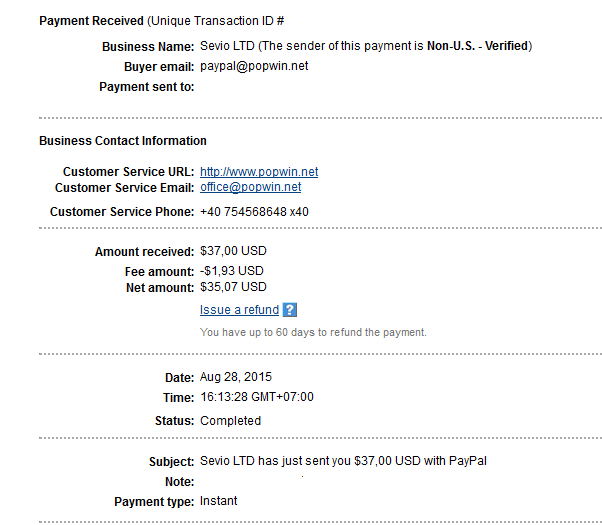Screen dimensions: 602x525
Task: Click the $35,07 USD net amount
Action: [x=233, y=287]
